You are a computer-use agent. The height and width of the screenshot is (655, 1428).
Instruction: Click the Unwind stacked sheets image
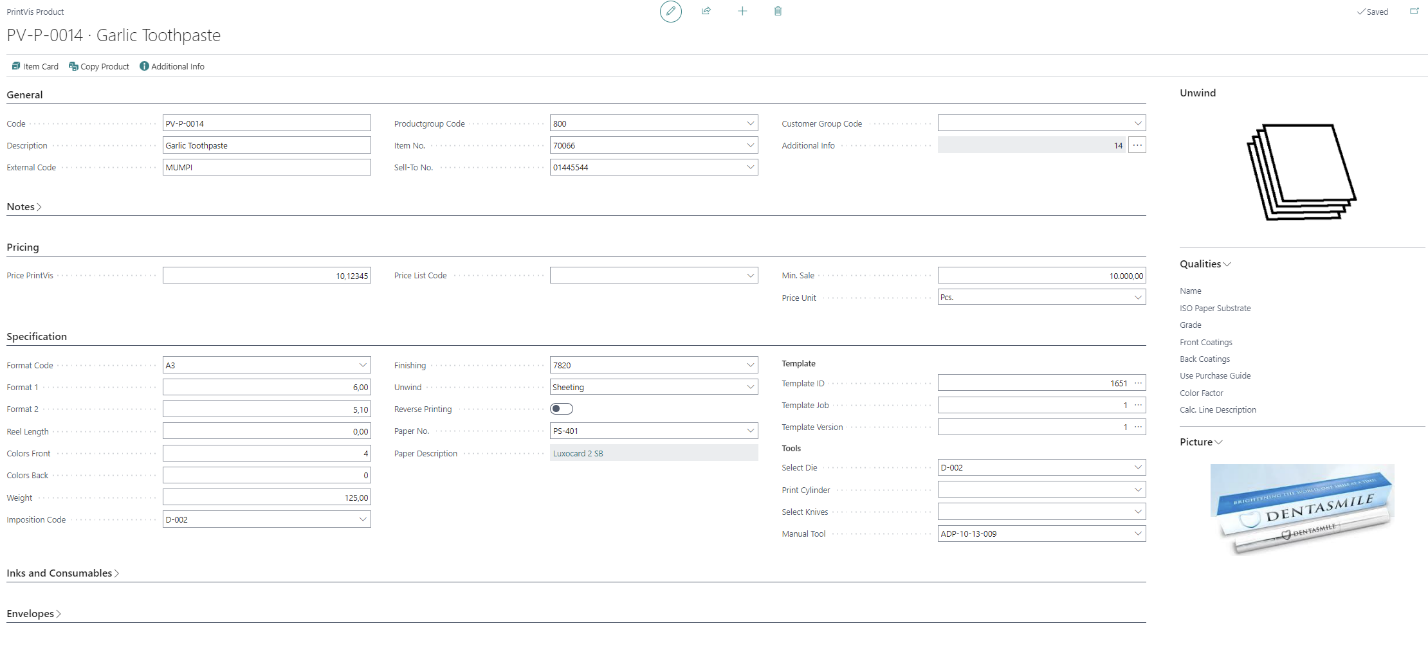click(x=1301, y=170)
